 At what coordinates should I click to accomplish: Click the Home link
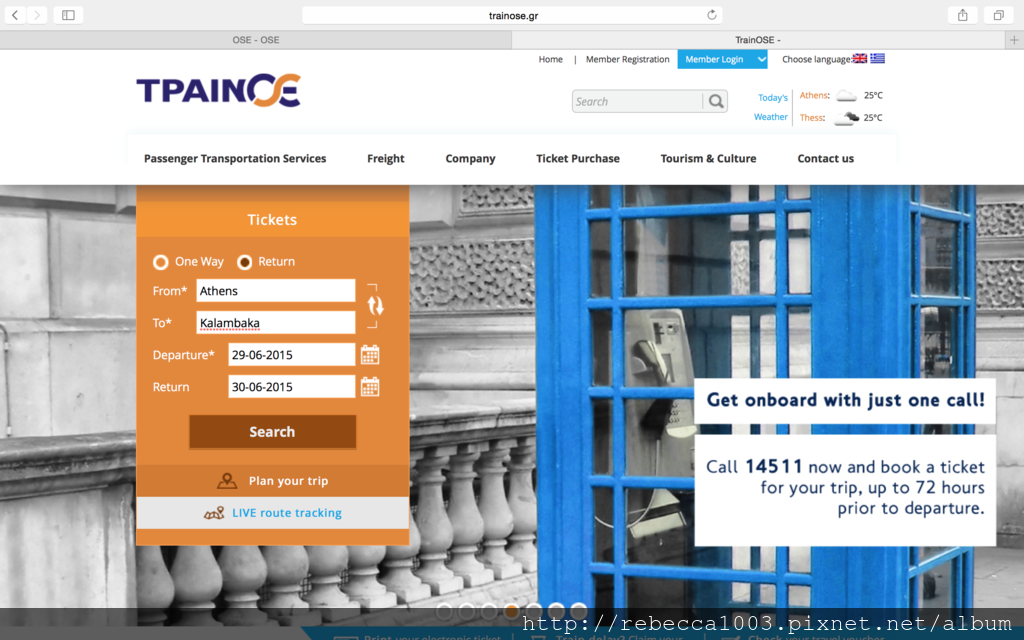coord(551,59)
